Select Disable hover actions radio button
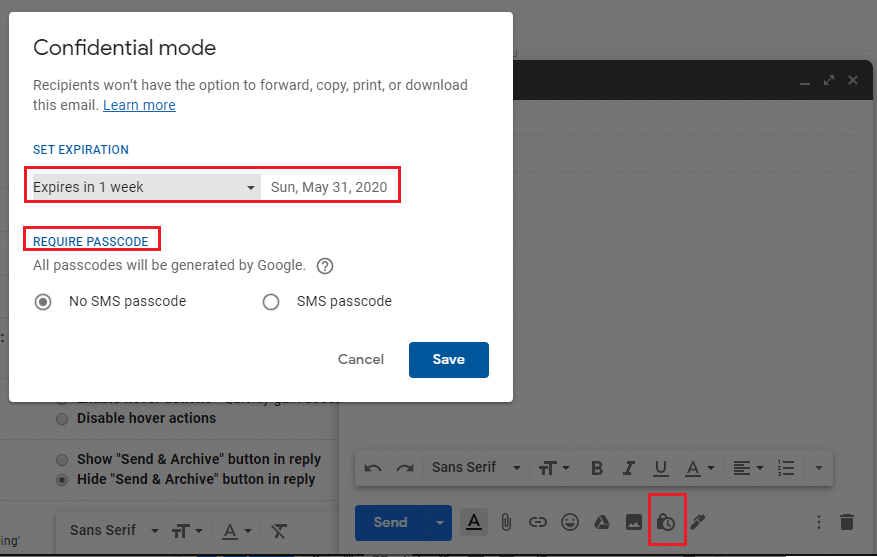The image size is (877, 557). click(x=62, y=419)
